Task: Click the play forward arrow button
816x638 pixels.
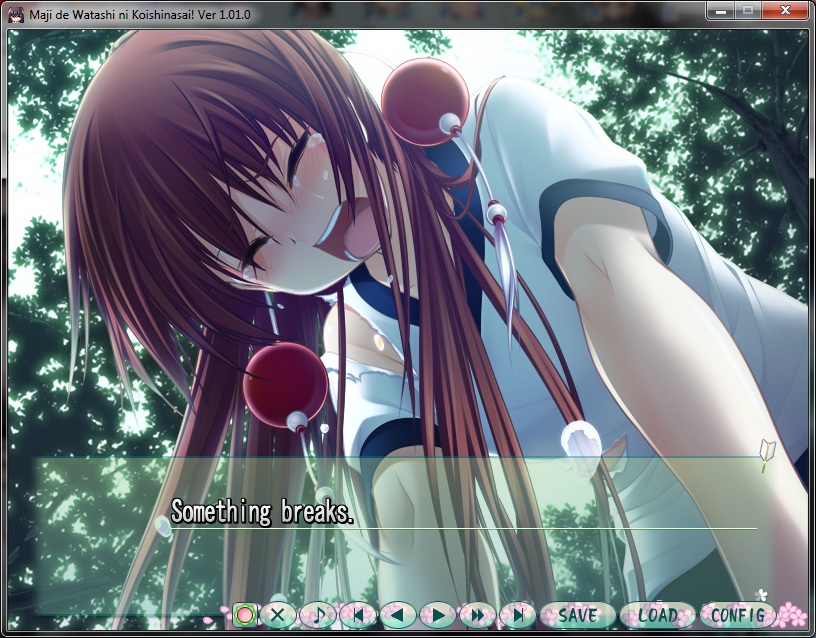Action: point(438,616)
